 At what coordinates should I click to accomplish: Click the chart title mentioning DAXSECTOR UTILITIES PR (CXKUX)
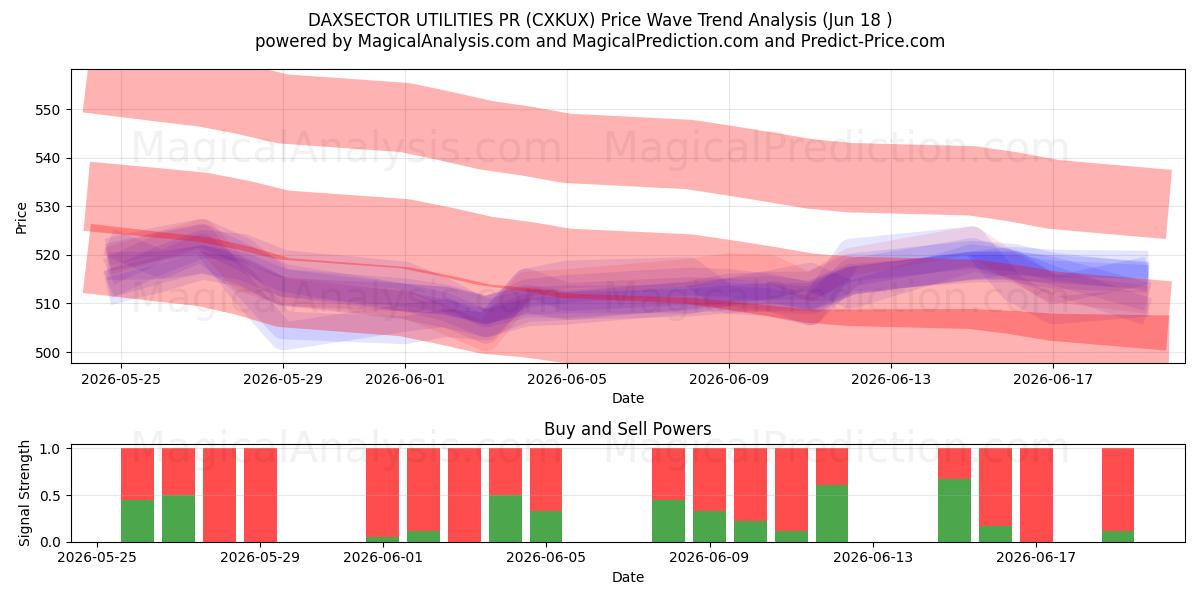tap(600, 19)
